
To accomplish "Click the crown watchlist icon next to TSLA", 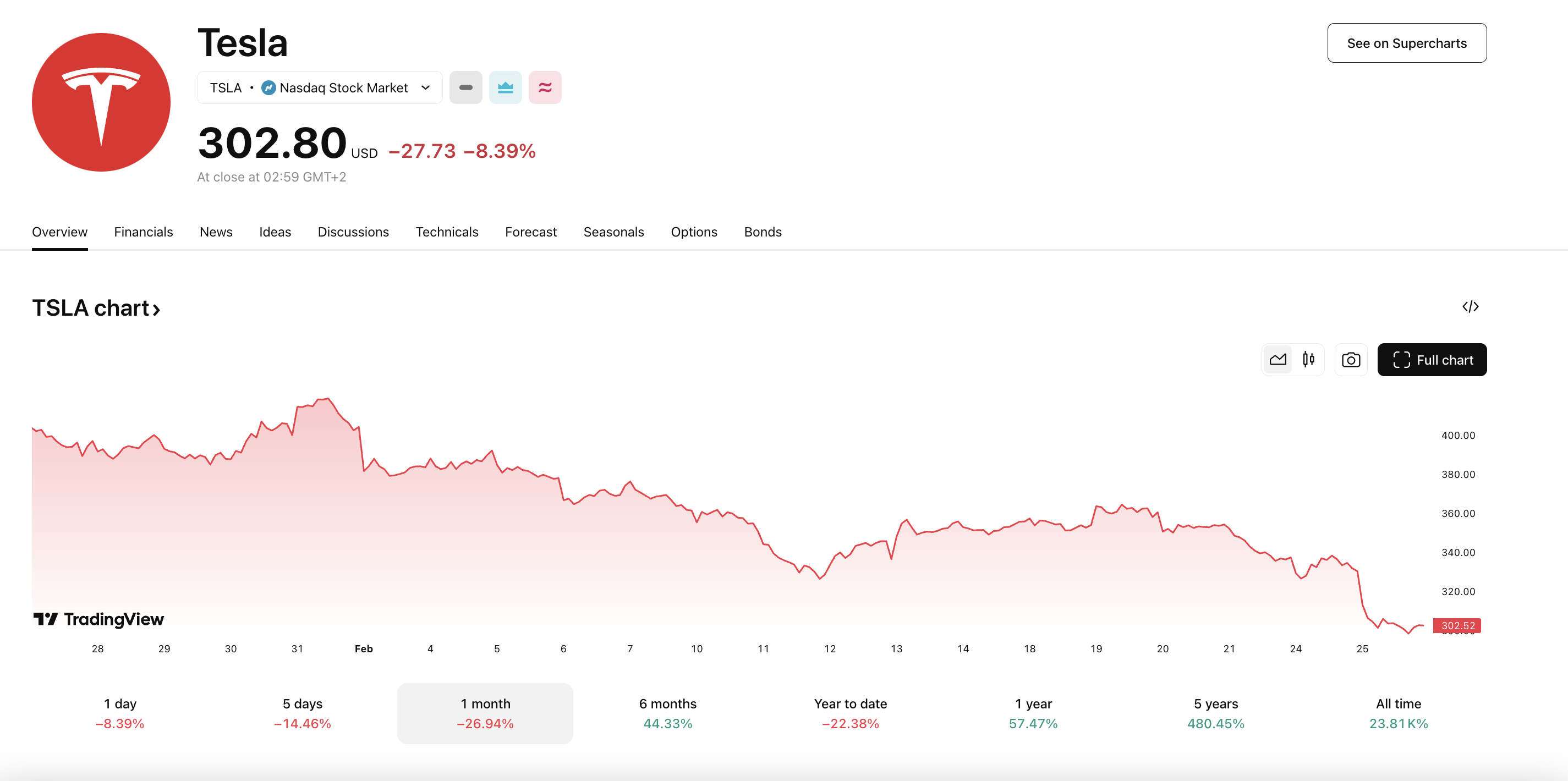I will 505,87.
